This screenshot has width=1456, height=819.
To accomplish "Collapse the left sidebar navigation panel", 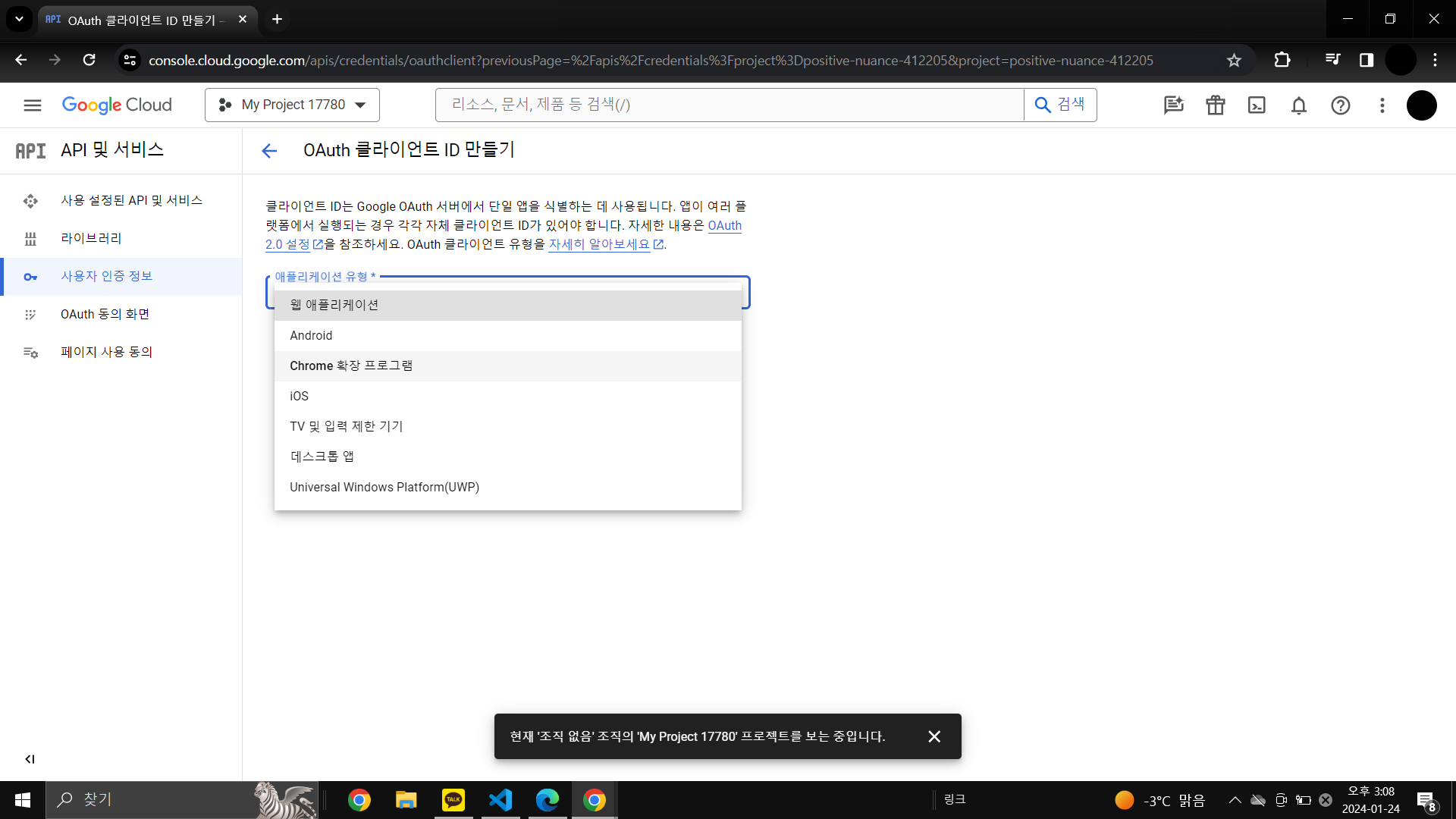I will 30,759.
